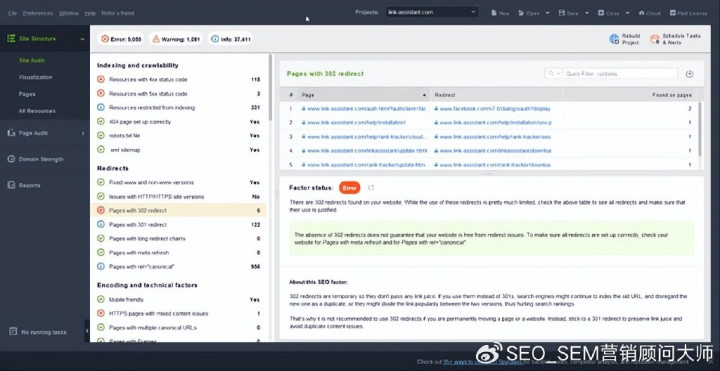The width and height of the screenshot is (720, 371).
Task: Click the audit factors list scrollbar
Action: (x=270, y=87)
